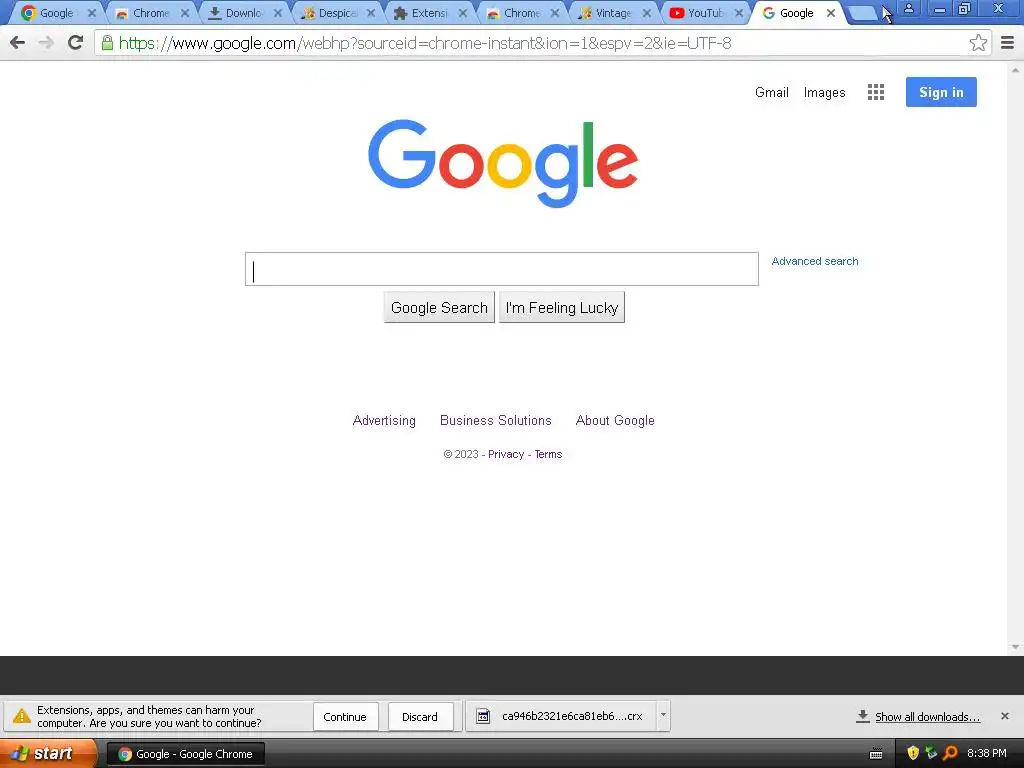Click the forward navigation arrow

[x=46, y=43]
